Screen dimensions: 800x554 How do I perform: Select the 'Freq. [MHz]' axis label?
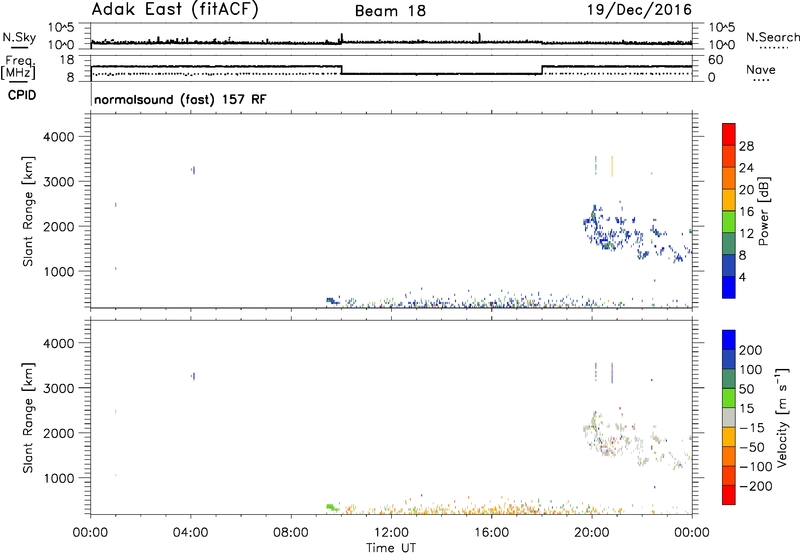pos(18,68)
